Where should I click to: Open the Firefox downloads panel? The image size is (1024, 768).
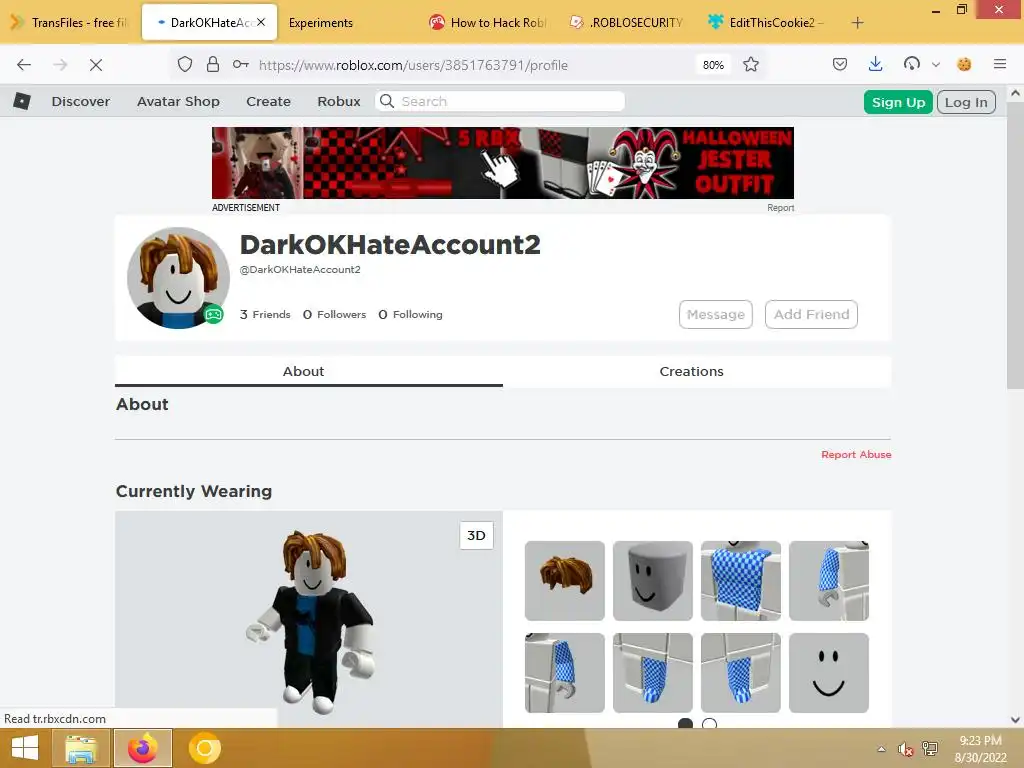[x=875, y=64]
